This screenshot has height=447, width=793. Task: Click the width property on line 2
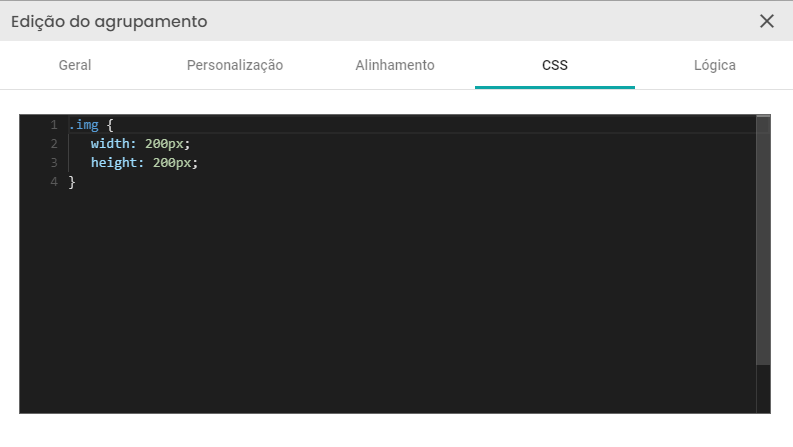click(110, 144)
